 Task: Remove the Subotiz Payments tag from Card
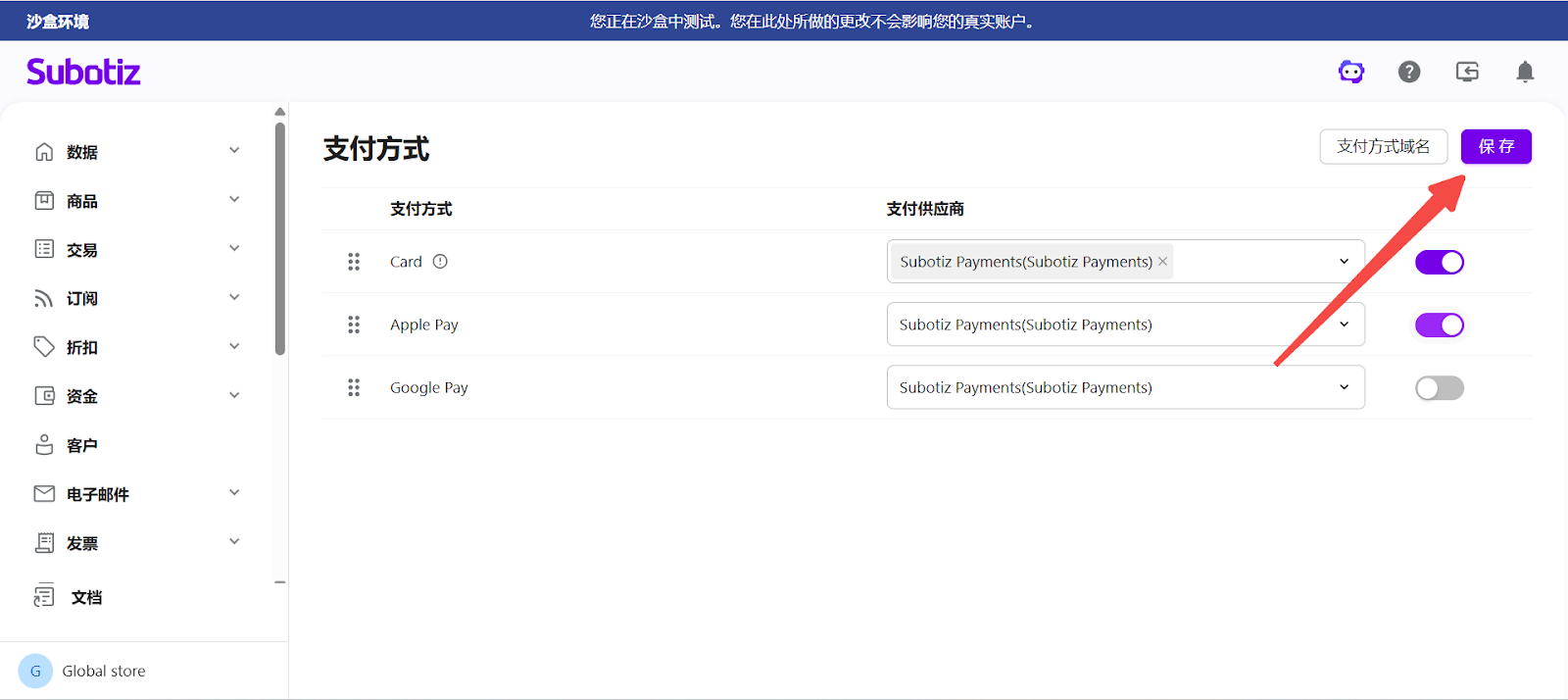coord(1163,262)
